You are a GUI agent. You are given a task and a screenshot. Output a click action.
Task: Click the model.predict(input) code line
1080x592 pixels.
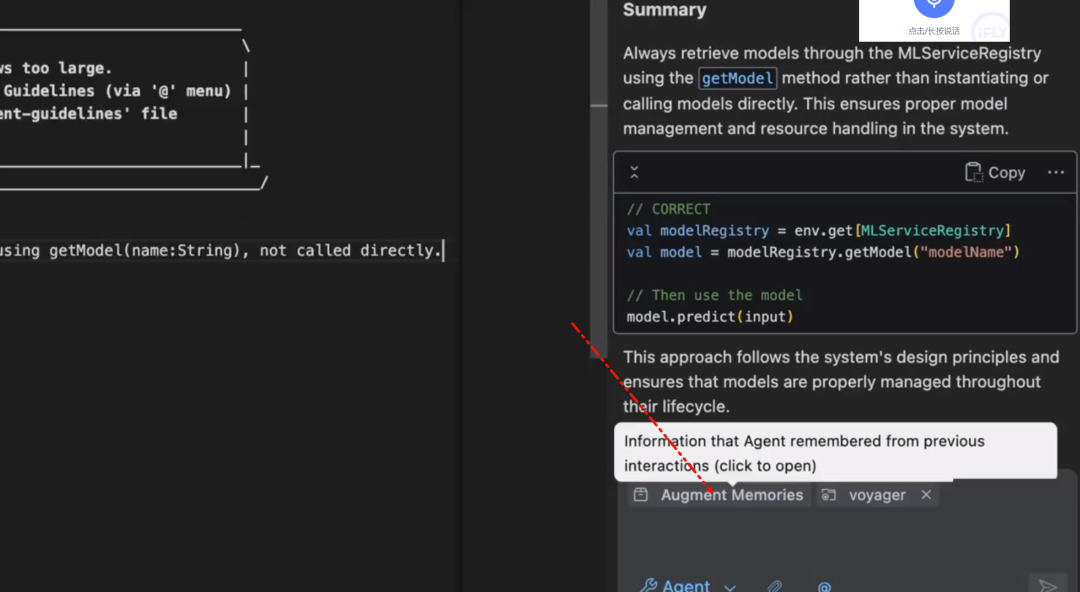pyautogui.click(x=709, y=317)
